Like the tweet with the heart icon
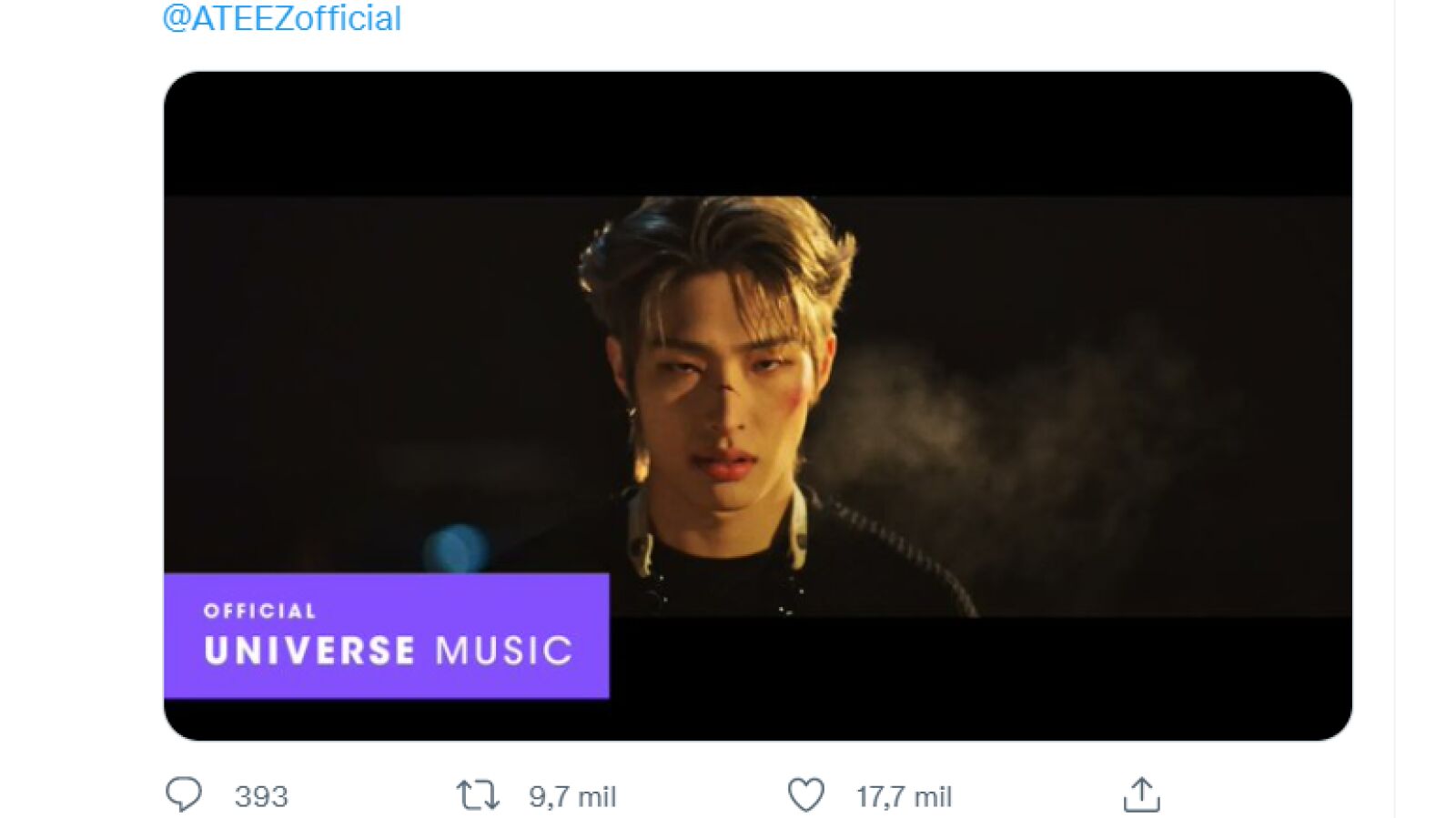Viewport: 1456px width, 818px height. click(806, 795)
